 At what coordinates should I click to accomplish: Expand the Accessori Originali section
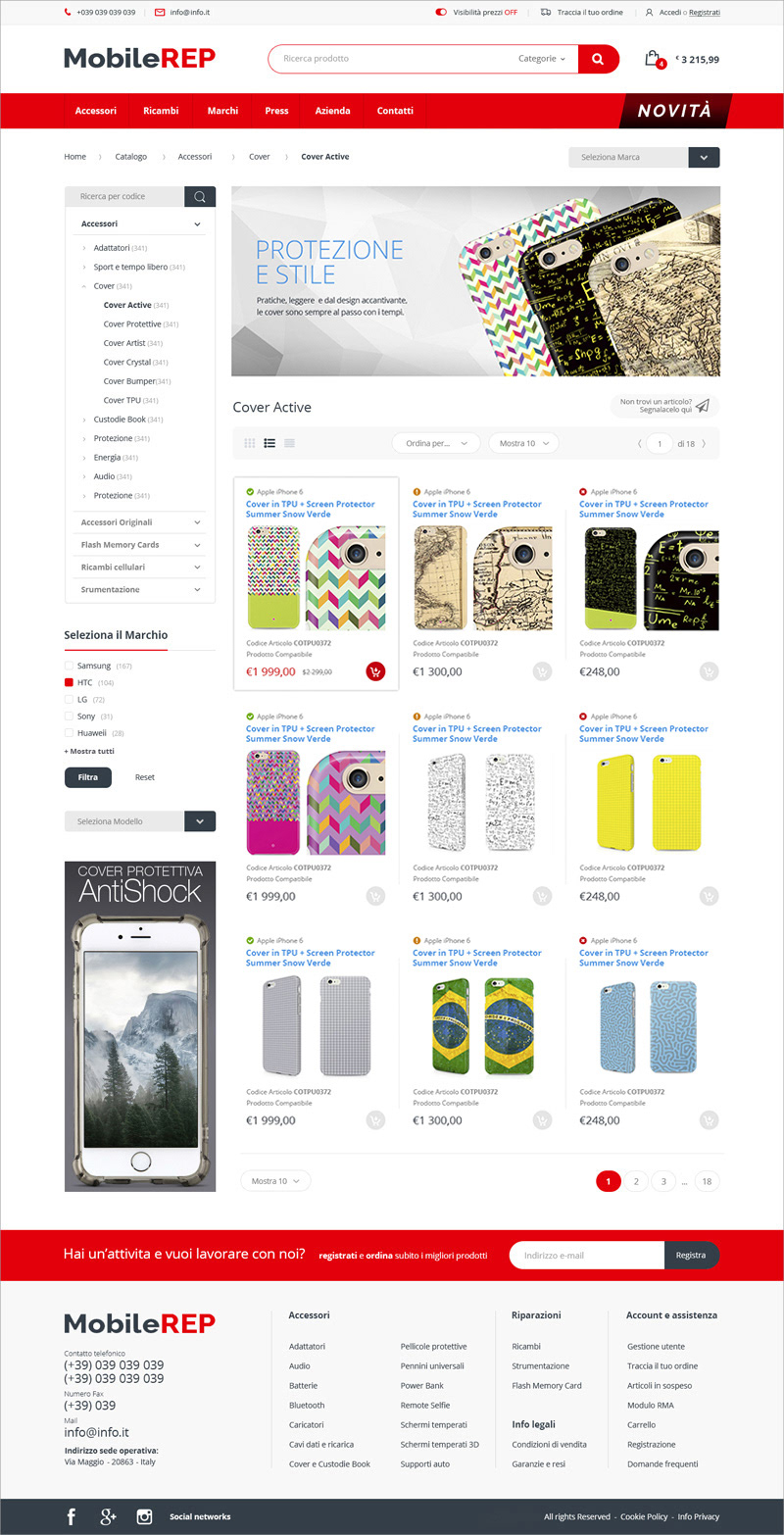tap(139, 522)
